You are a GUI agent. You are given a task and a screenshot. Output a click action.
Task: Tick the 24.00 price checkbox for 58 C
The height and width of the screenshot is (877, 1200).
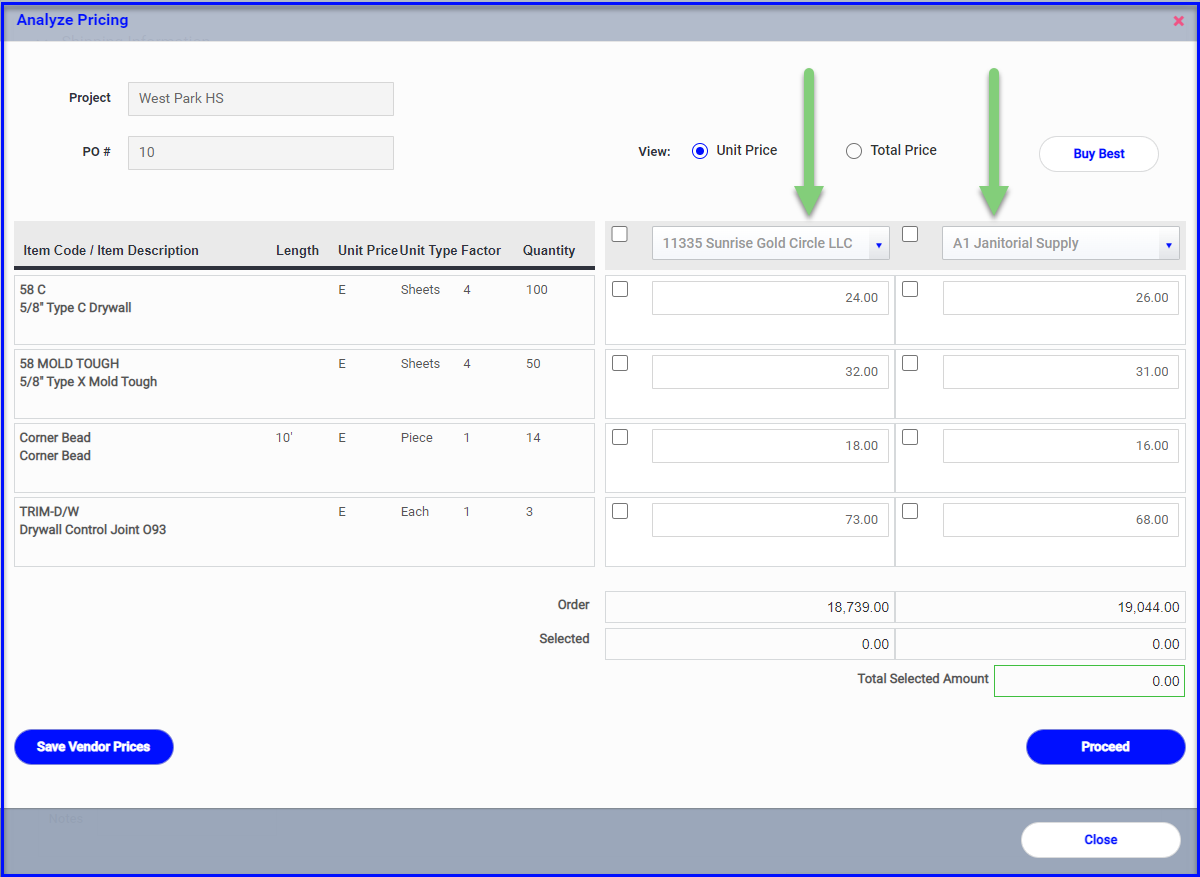[620, 289]
